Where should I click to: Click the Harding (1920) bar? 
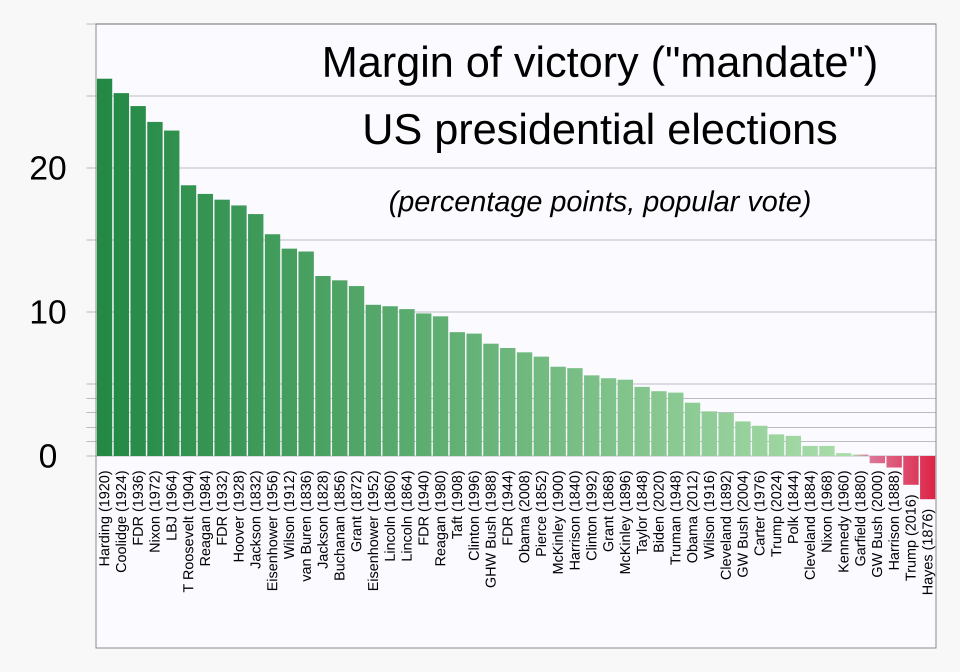click(104, 267)
